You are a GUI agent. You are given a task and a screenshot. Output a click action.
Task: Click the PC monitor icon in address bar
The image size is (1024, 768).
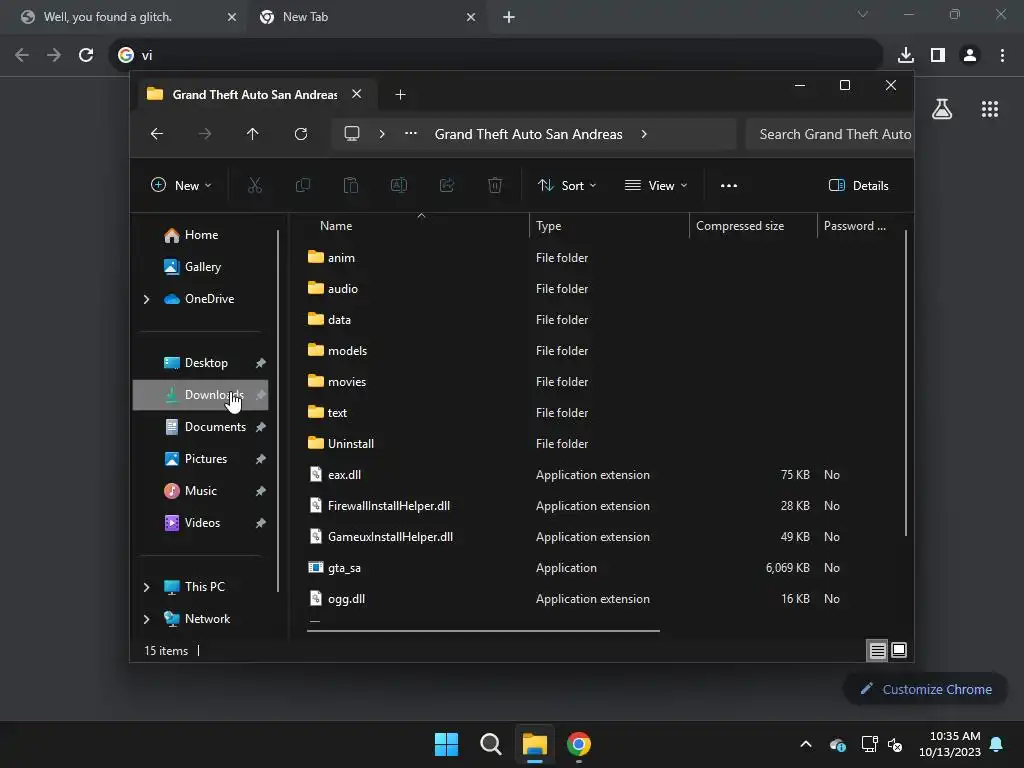tap(352, 133)
